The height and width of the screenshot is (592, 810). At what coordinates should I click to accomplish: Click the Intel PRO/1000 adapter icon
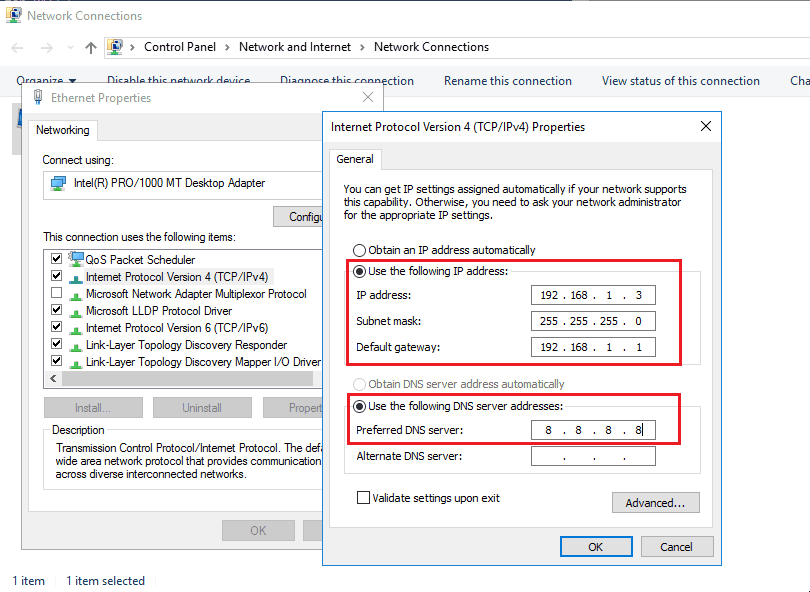(58, 183)
